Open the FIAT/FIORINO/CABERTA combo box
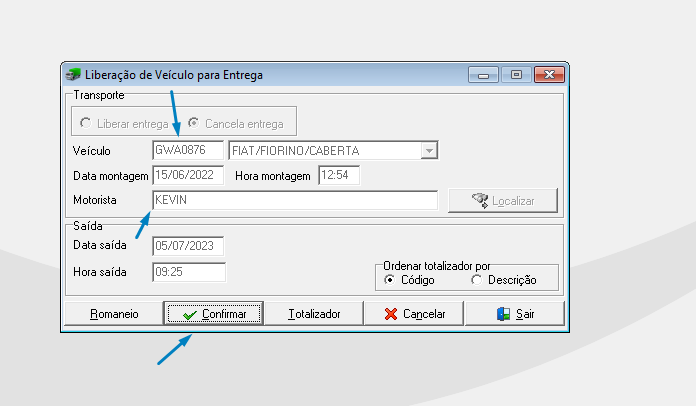696x406 pixels. point(333,150)
